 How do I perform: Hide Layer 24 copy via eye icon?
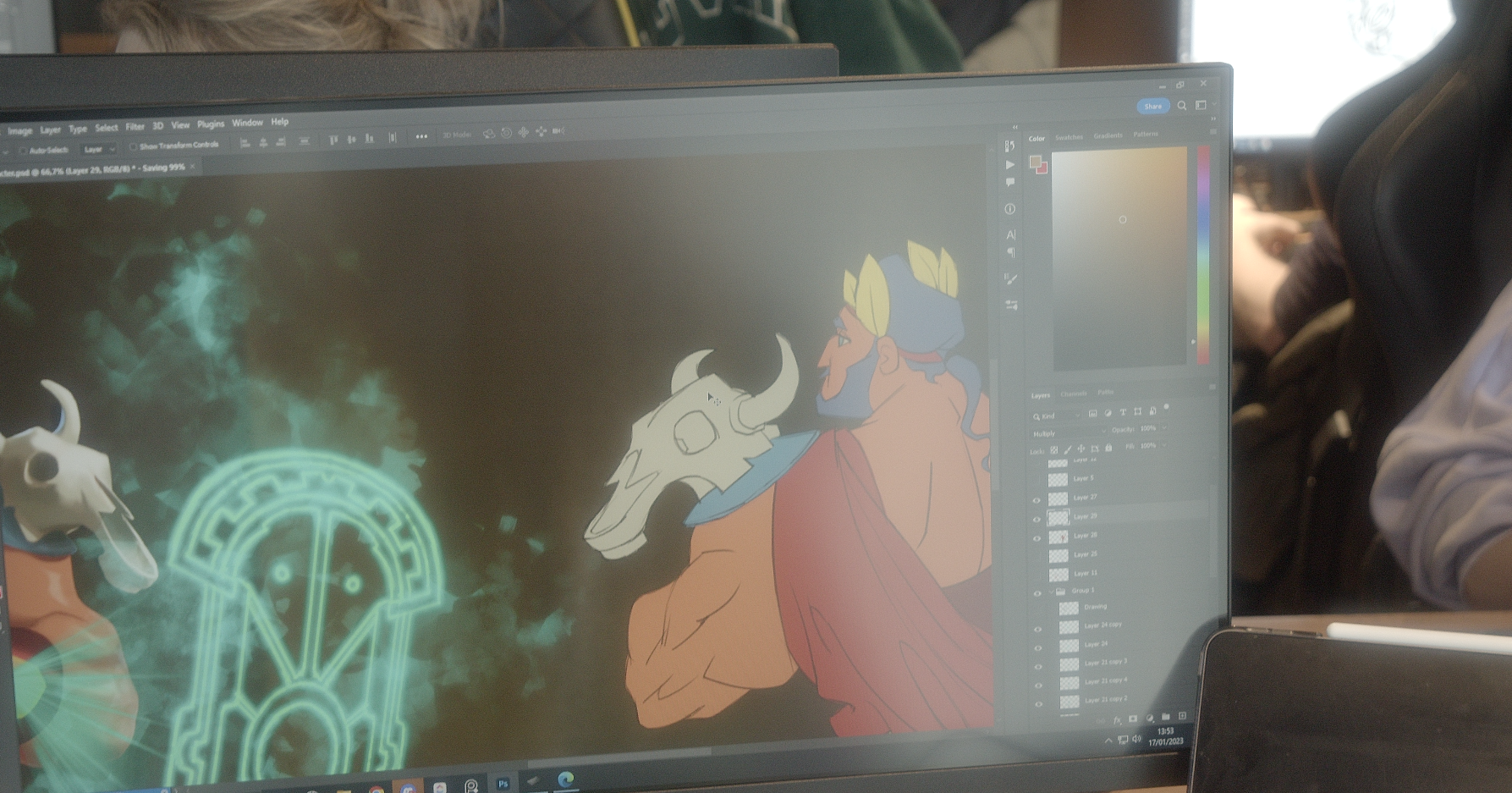pyautogui.click(x=1038, y=629)
